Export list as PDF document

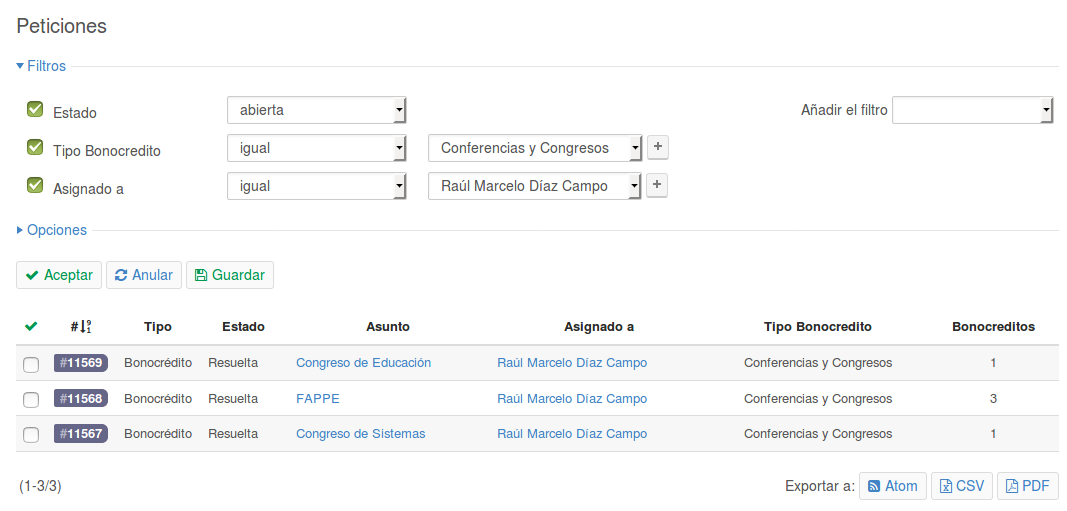click(x=1028, y=486)
